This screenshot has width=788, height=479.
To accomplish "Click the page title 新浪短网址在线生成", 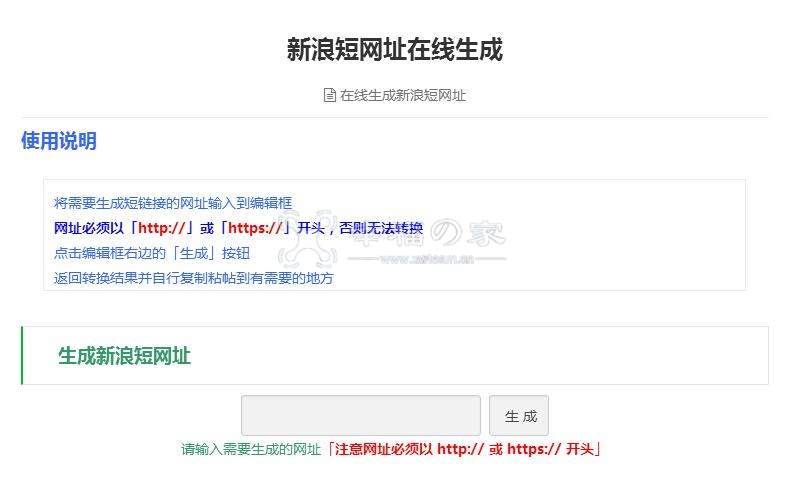I will point(395,49).
